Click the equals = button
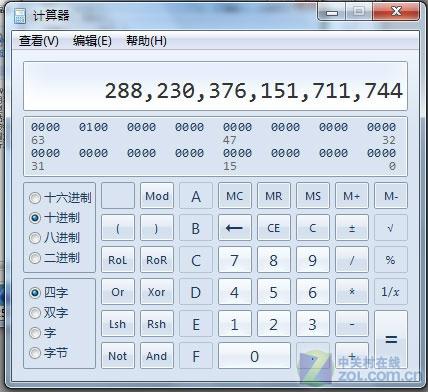 391,340
